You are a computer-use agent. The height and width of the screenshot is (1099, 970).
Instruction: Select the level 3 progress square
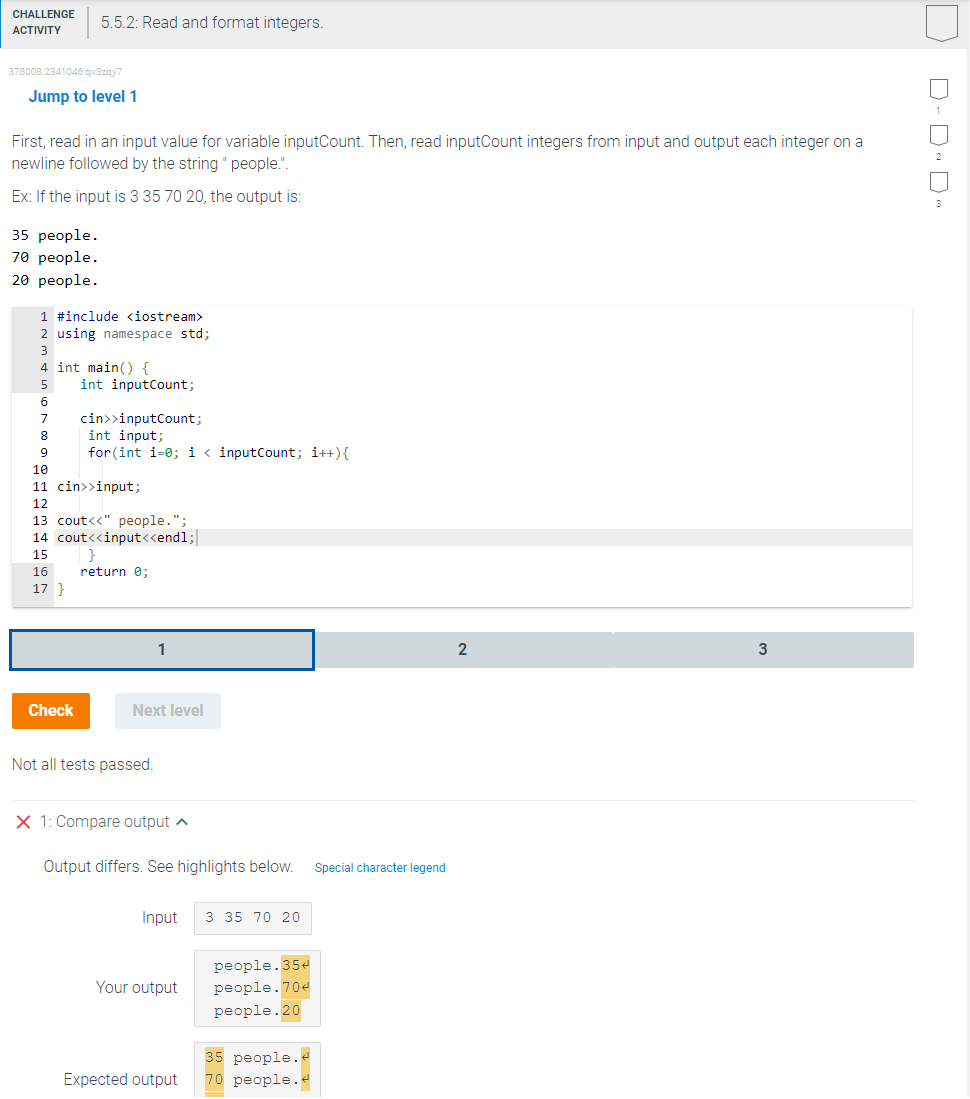click(x=938, y=181)
